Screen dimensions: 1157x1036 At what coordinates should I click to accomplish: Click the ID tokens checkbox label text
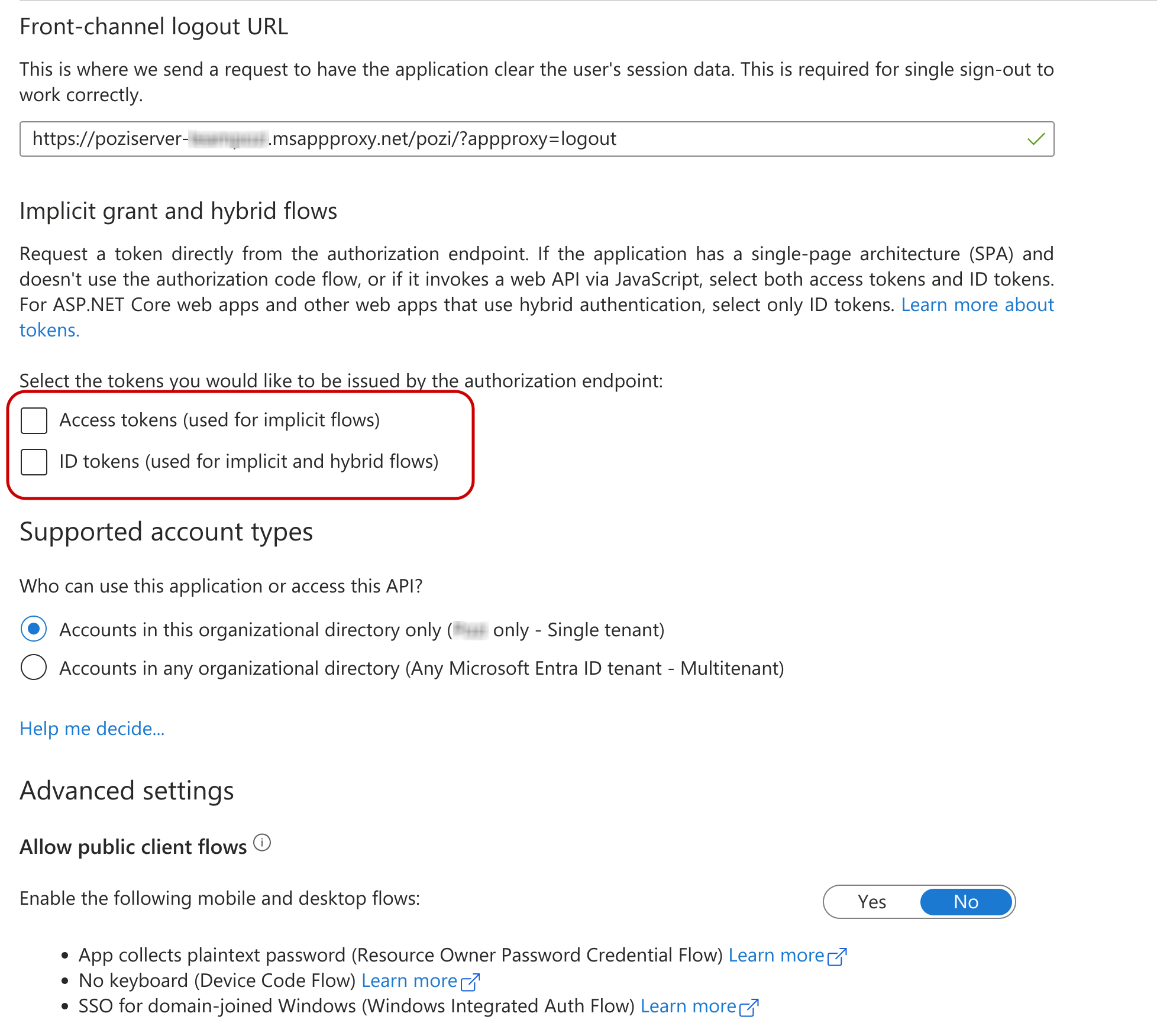[249, 462]
